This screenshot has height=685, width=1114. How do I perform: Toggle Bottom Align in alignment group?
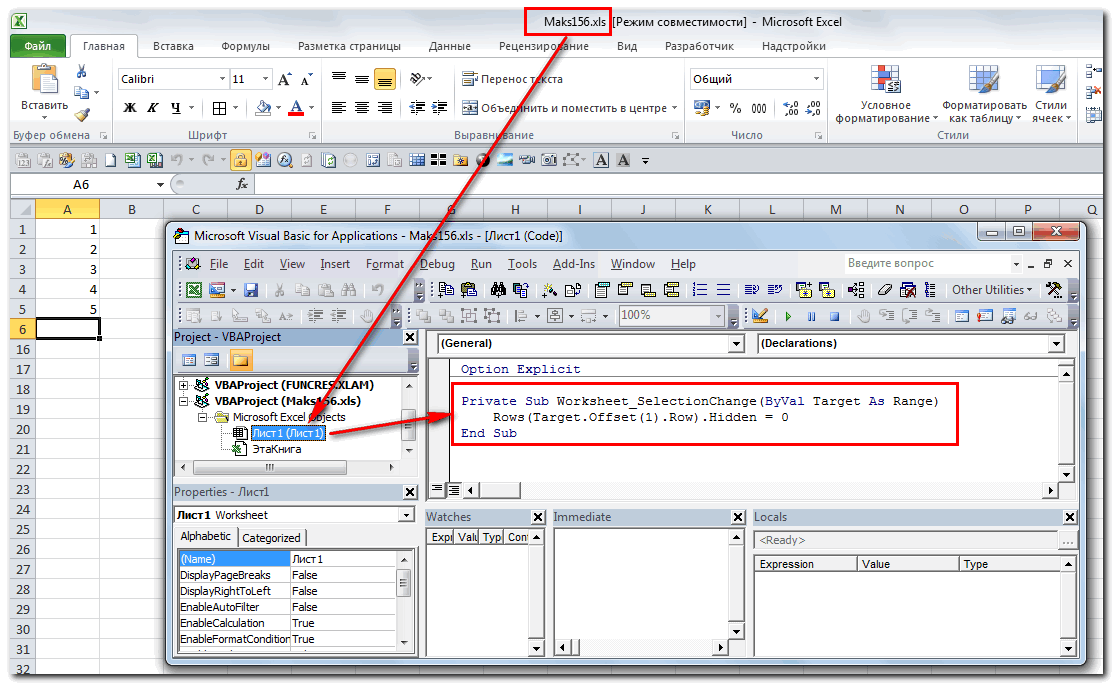coord(385,80)
